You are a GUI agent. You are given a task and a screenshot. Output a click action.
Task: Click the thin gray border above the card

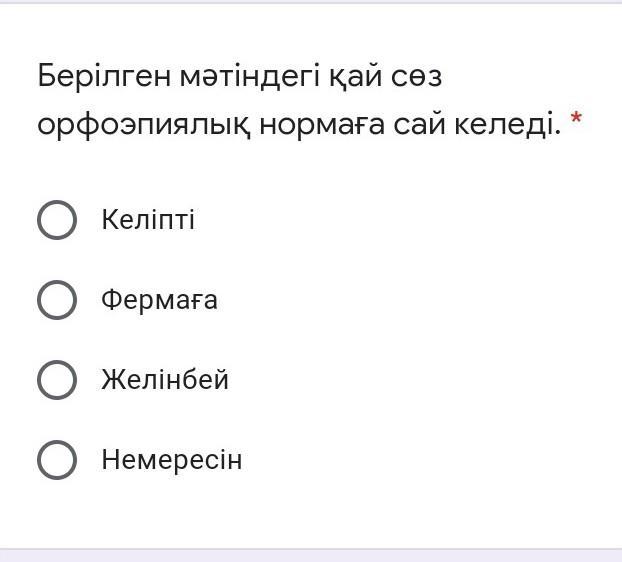tap(311, 3)
